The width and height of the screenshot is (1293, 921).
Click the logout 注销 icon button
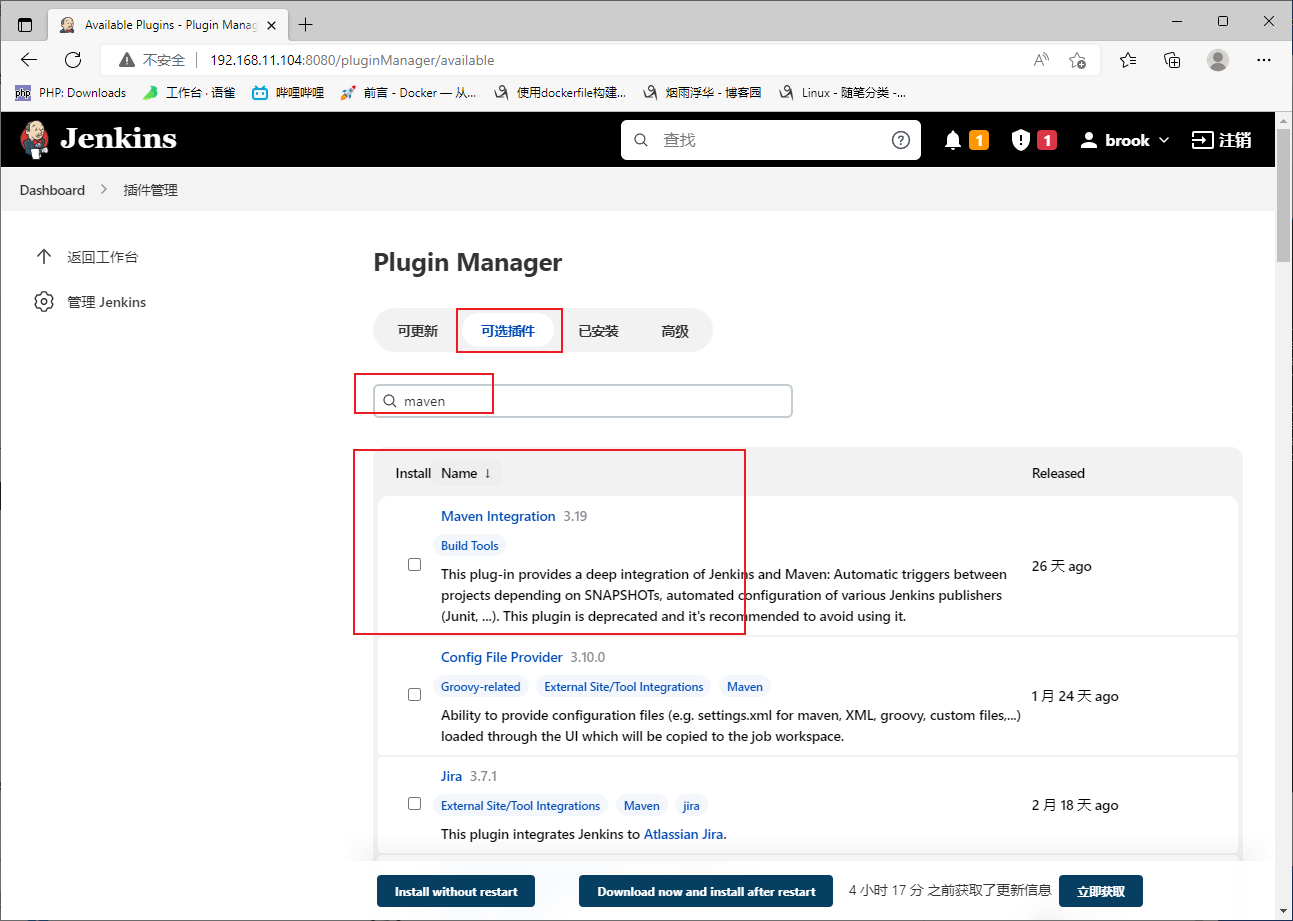[1222, 140]
